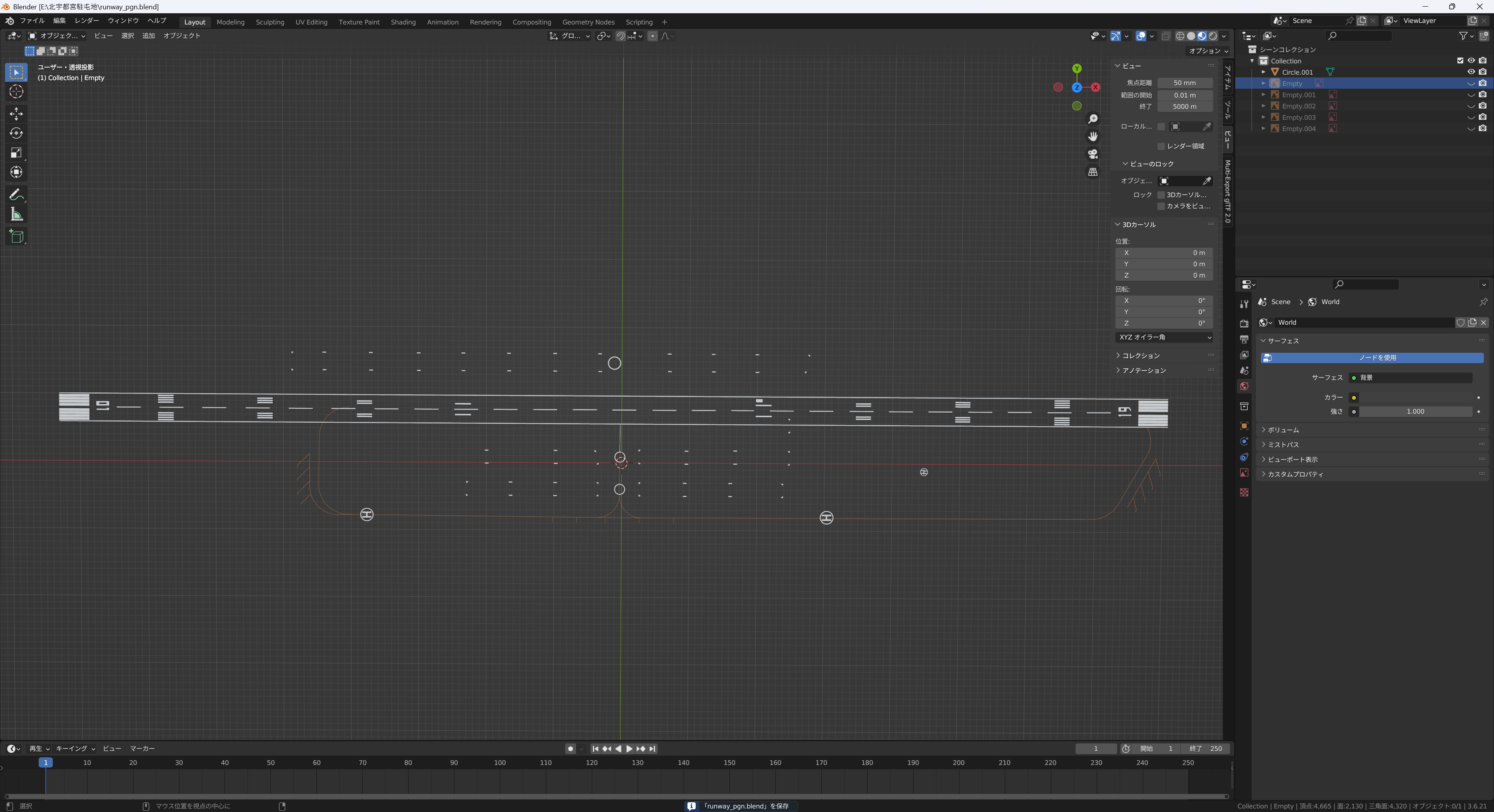The image size is (1494, 812).
Task: Select the Annotate tool
Action: pyautogui.click(x=16, y=195)
